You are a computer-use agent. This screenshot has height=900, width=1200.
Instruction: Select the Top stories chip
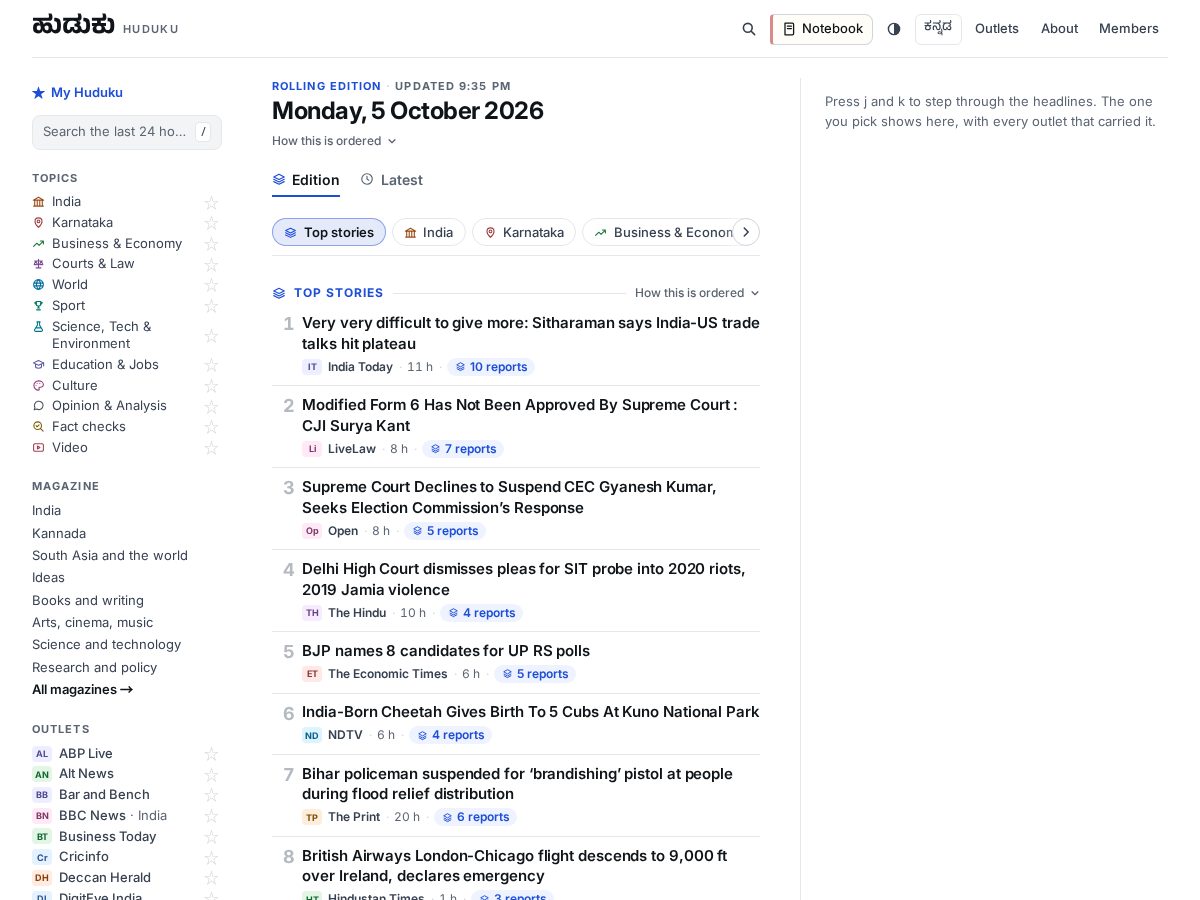point(329,233)
